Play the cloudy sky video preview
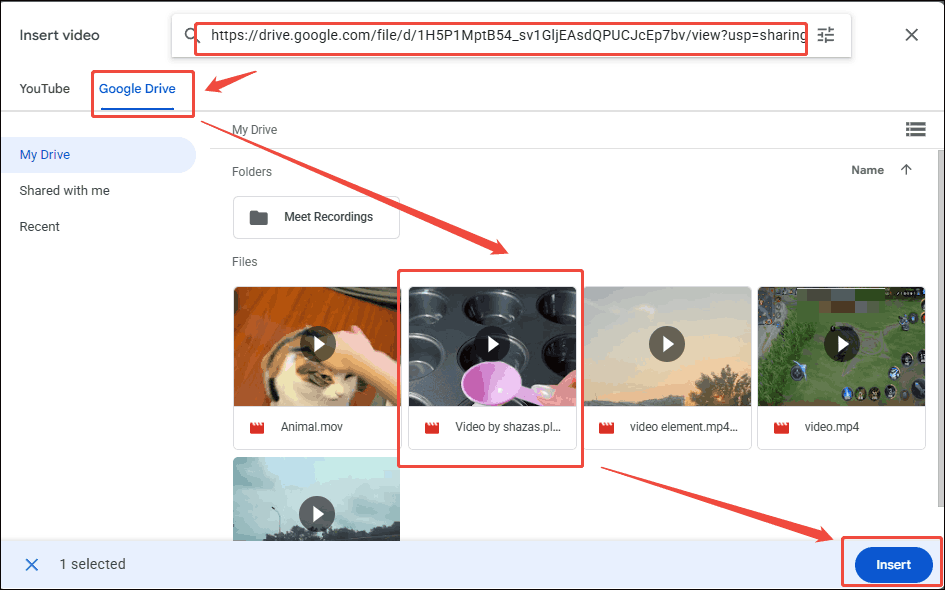 pyautogui.click(x=317, y=513)
